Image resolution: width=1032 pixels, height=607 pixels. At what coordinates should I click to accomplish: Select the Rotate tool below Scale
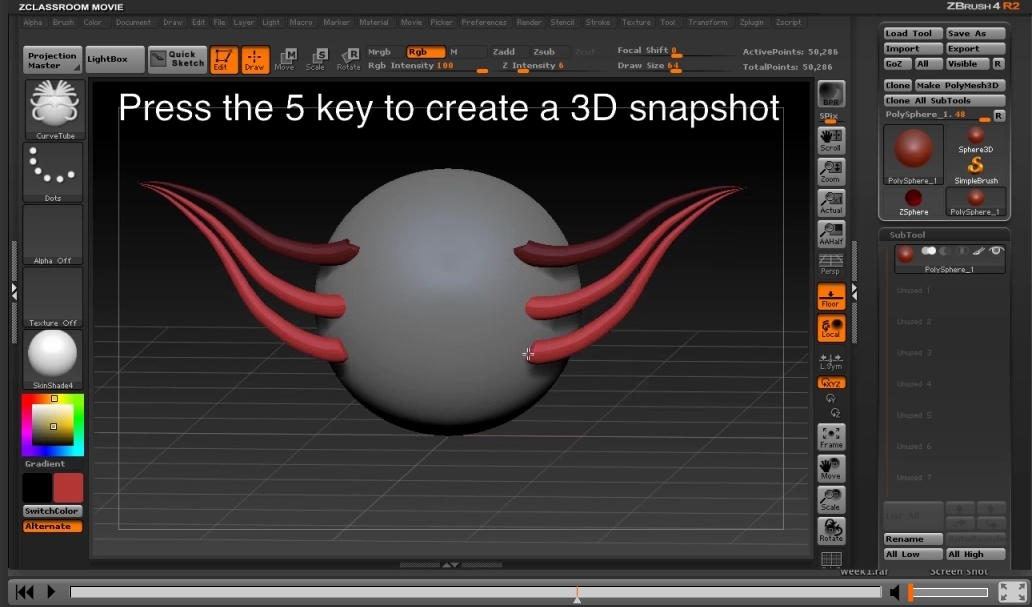point(831,529)
